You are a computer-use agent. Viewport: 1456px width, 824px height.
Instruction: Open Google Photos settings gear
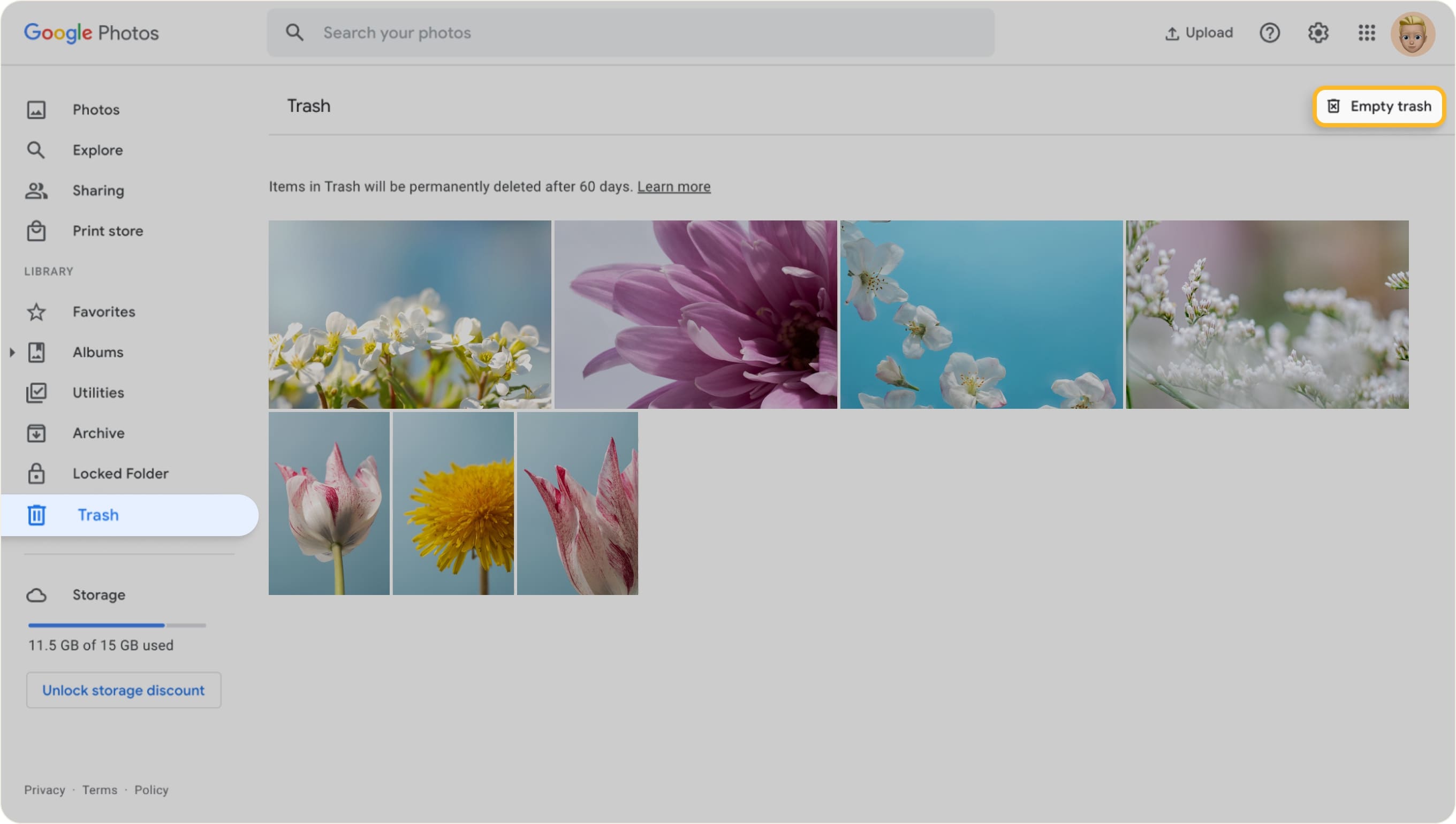pos(1318,32)
